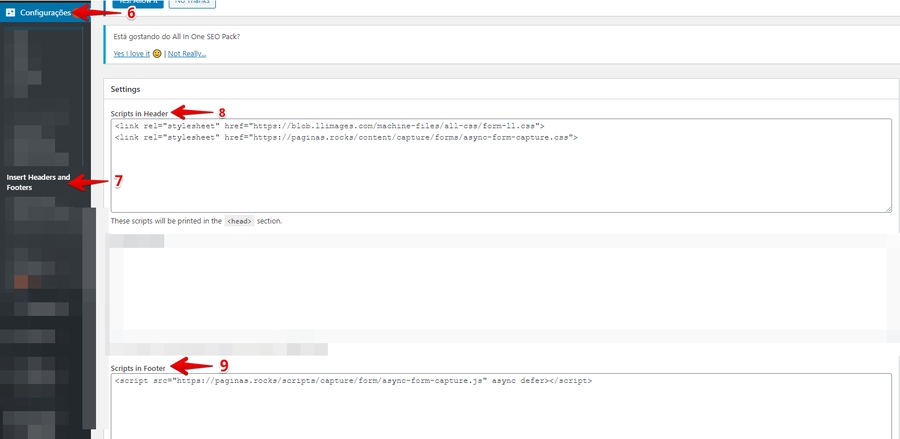
Task: Click the smiley emoji in the notice
Action: pos(157,53)
